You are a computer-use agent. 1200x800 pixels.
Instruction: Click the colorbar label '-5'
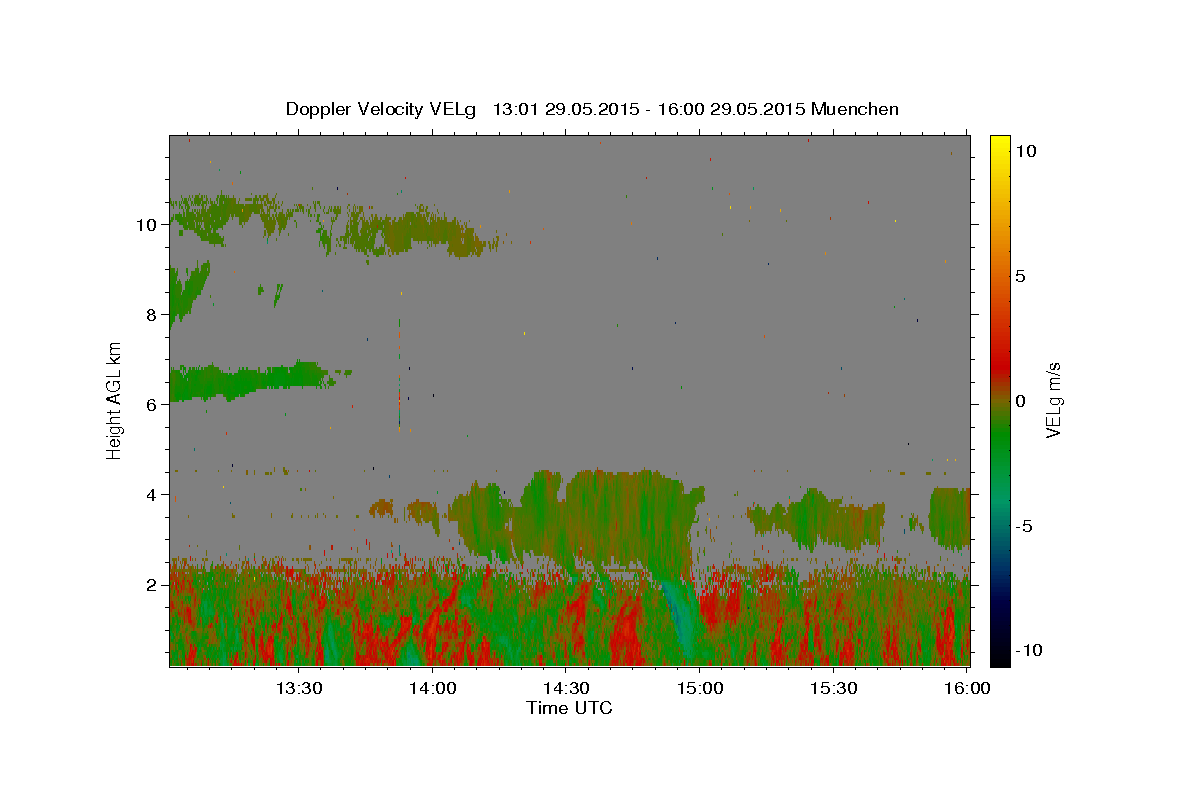click(1025, 526)
